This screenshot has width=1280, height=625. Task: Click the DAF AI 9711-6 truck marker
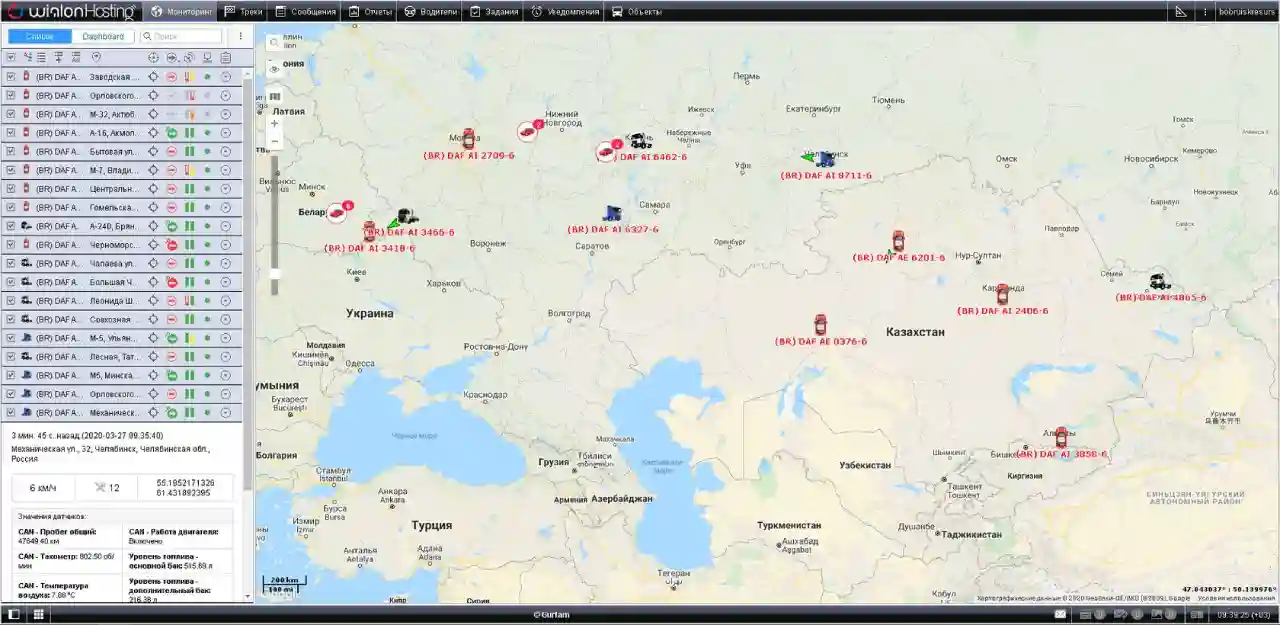coord(824,159)
